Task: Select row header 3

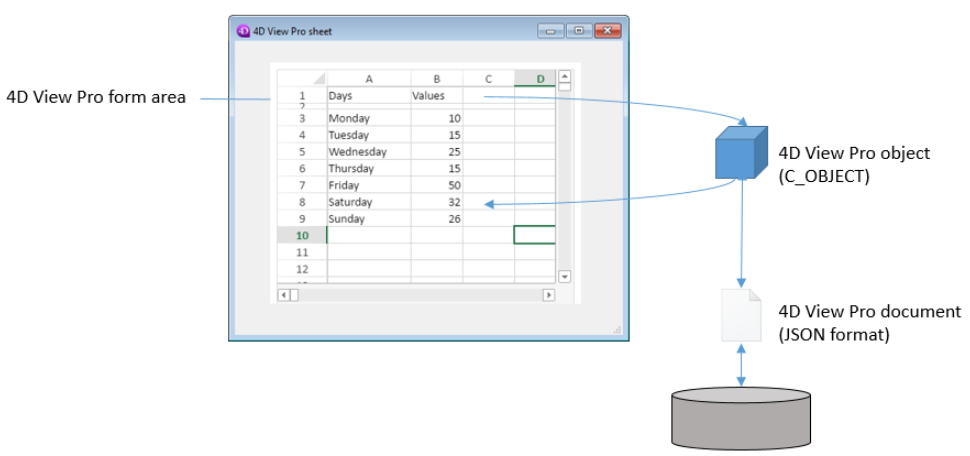Action: (302, 118)
